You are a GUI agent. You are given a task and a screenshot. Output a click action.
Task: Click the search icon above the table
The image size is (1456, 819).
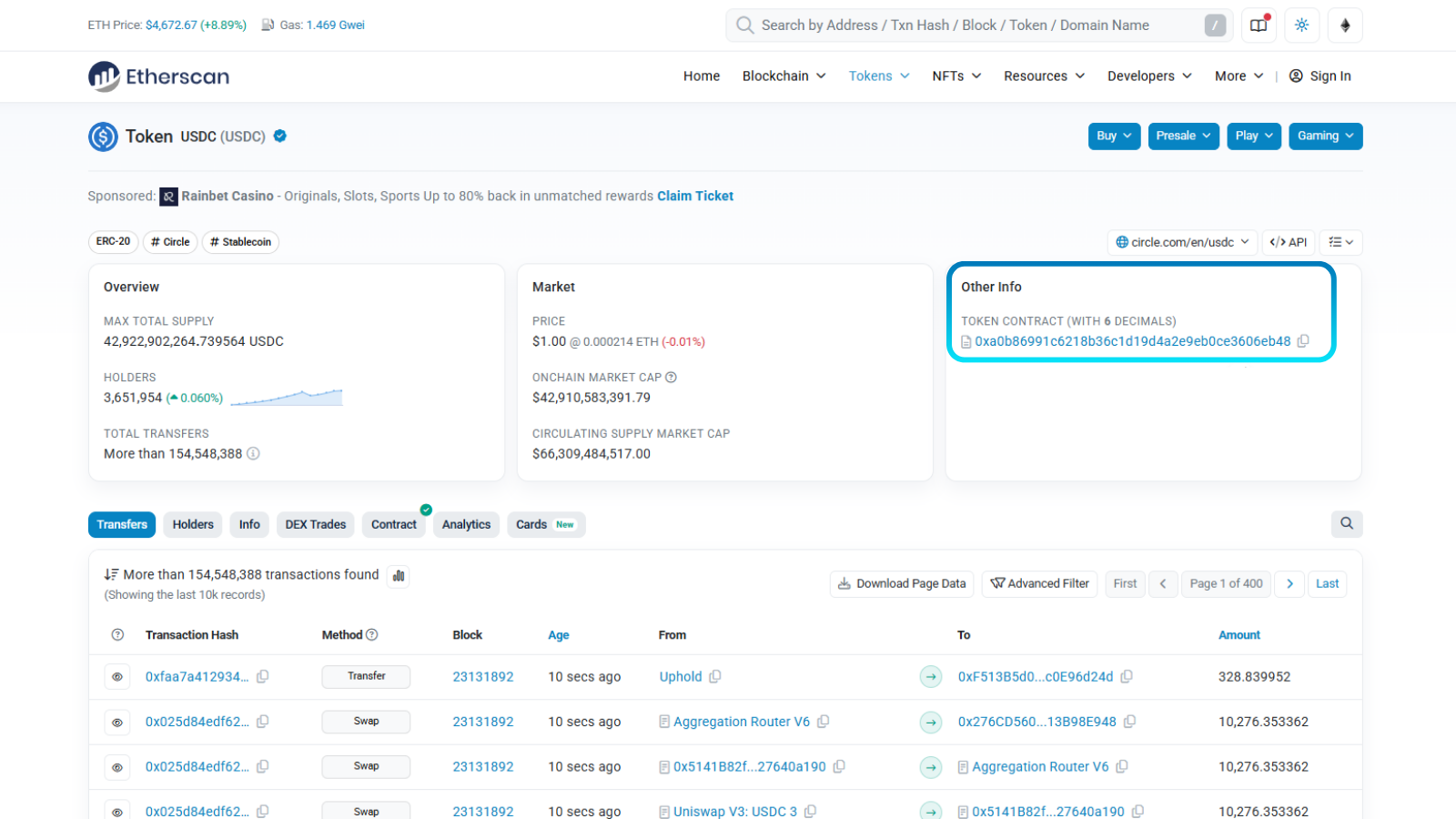(1347, 523)
